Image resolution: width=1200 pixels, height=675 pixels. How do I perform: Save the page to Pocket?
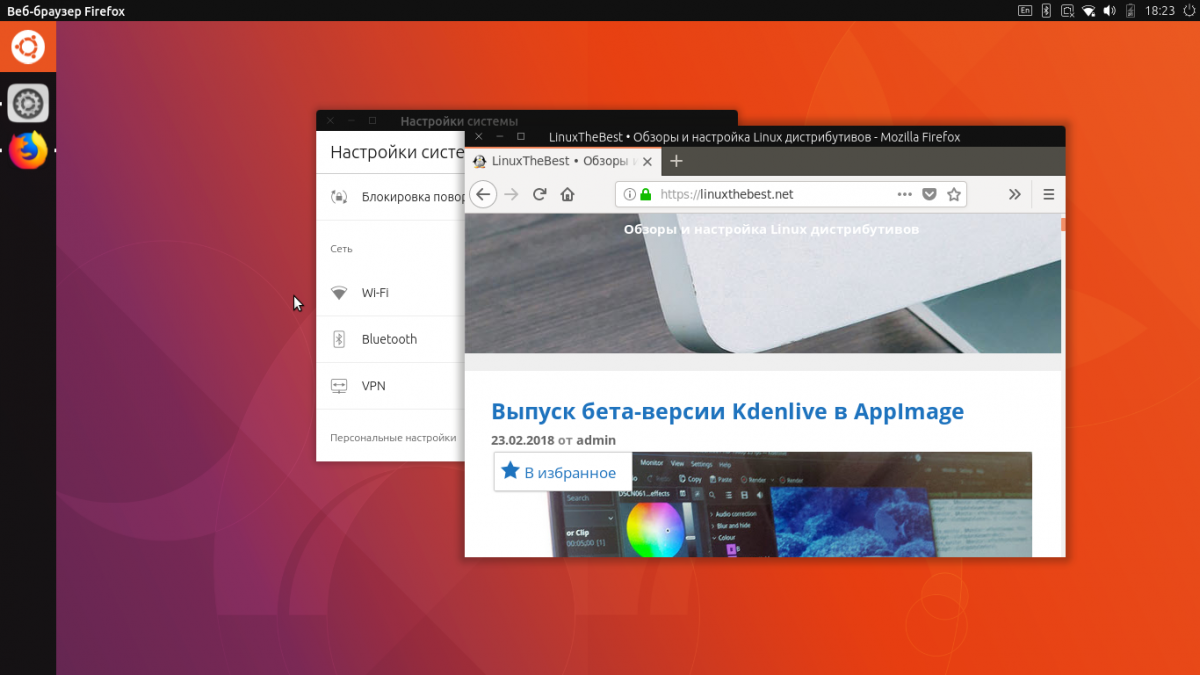coord(929,194)
